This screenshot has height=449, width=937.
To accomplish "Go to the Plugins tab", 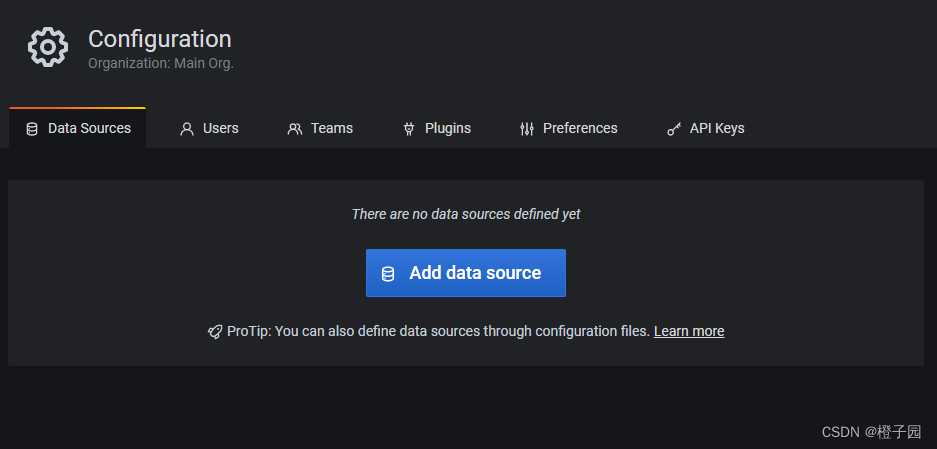I will click(x=437, y=129).
